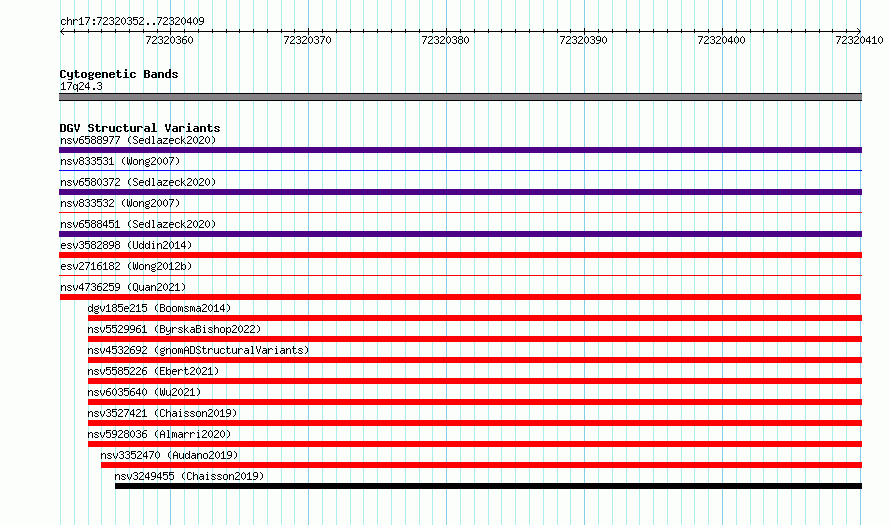Click the nsv6035640 (Wu2021) label
Image resolution: width=890 pixels, height=525 pixels.
pos(144,392)
